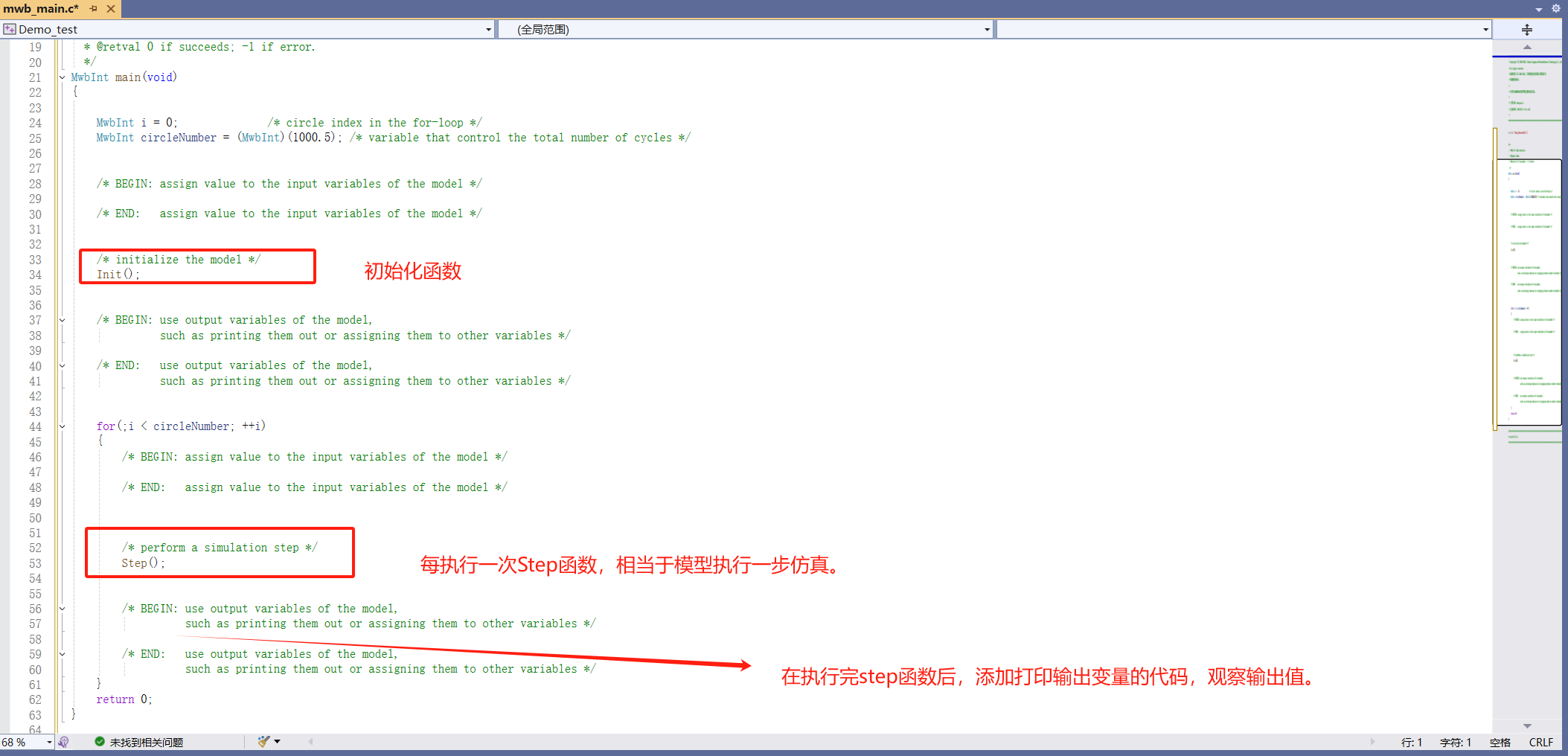
Task: Click the Demo_test project icon
Action: [x=10, y=29]
